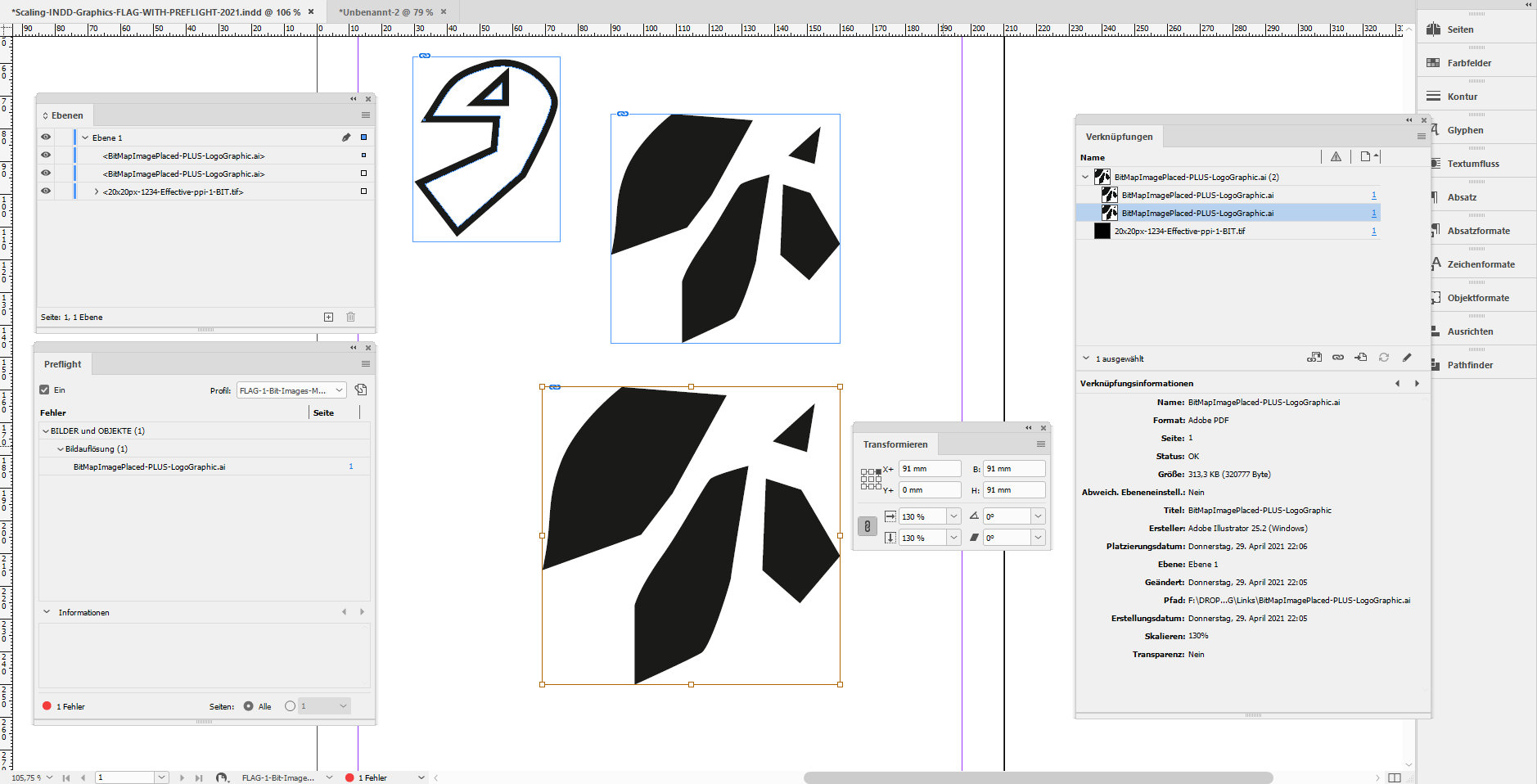Screen dimensions: 1537x784
Task: Select the radio button next to Alle
Action: [248, 705]
